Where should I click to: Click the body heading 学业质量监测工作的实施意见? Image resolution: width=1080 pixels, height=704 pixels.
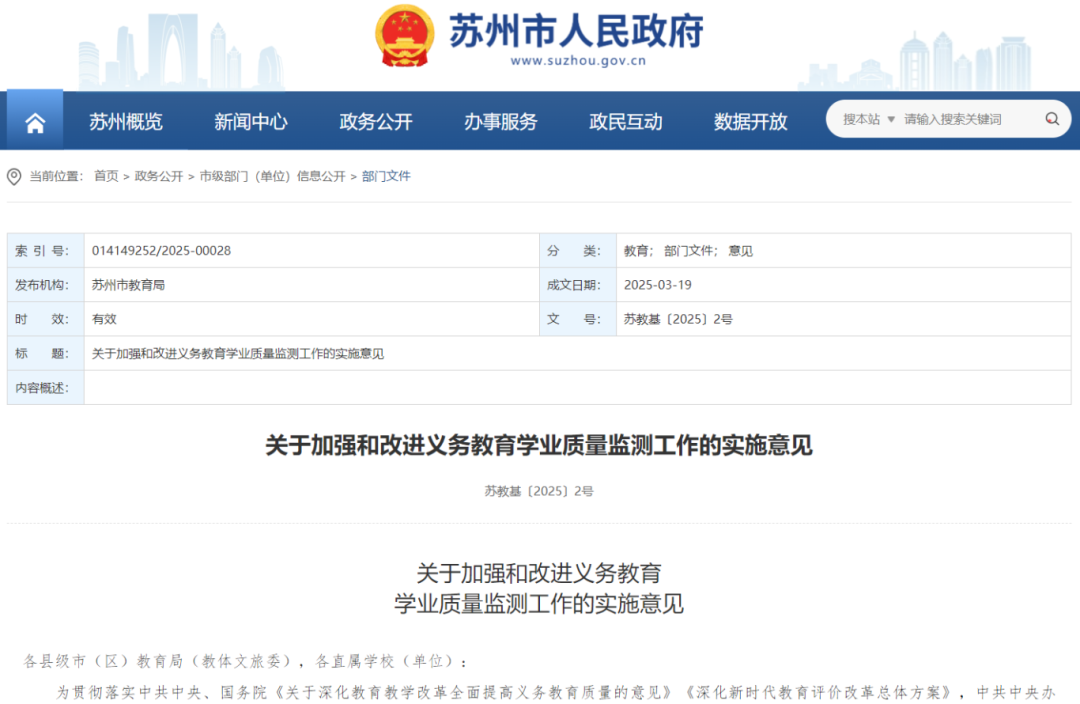coord(539,604)
